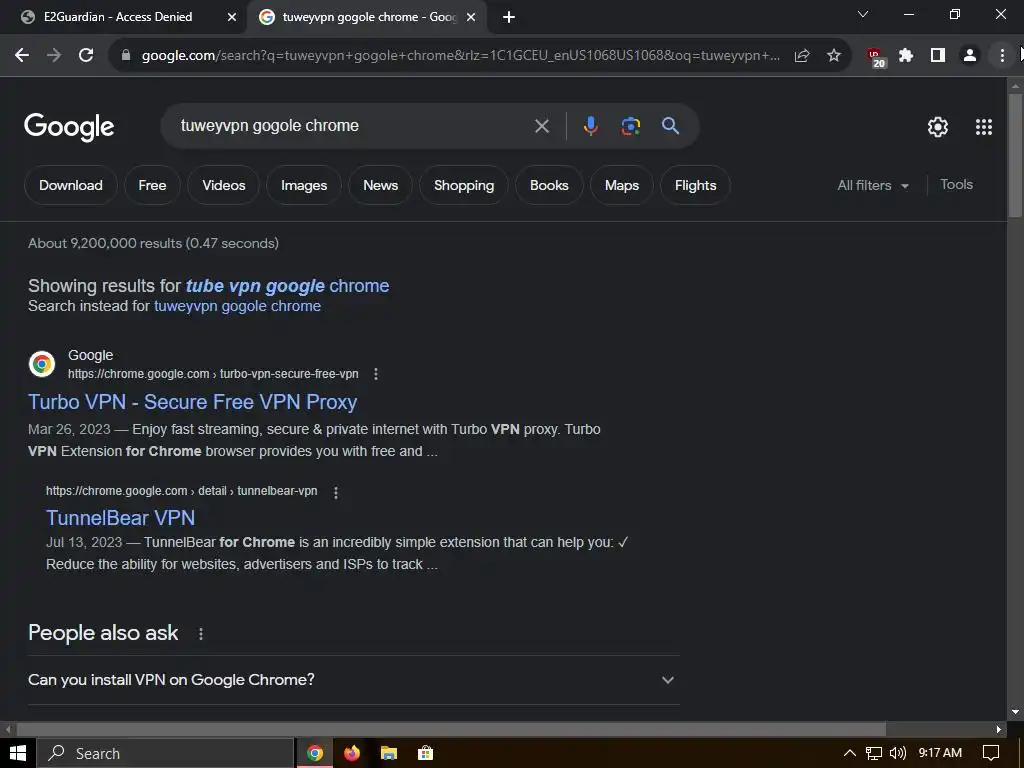The height and width of the screenshot is (768, 1024).
Task: Switch to News results
Action: pyautogui.click(x=380, y=185)
